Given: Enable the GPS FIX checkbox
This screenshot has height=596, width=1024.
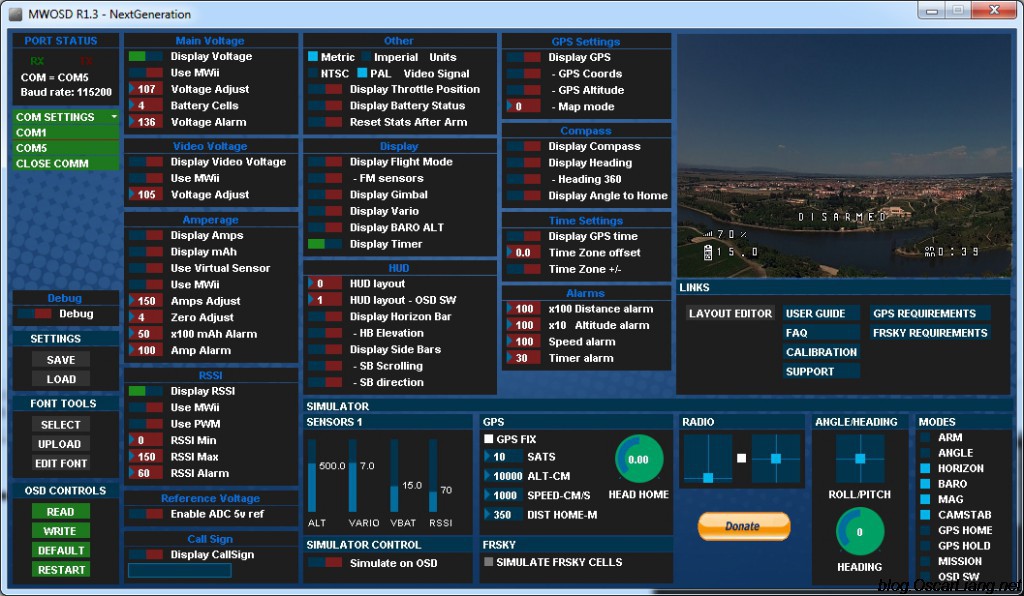Looking at the screenshot, I should [x=489, y=440].
